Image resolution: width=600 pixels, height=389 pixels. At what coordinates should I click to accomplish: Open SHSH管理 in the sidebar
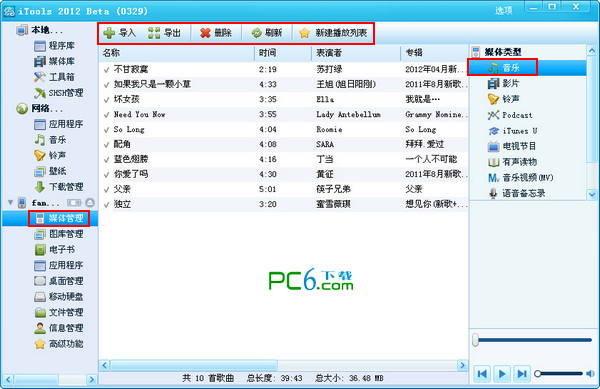59,93
